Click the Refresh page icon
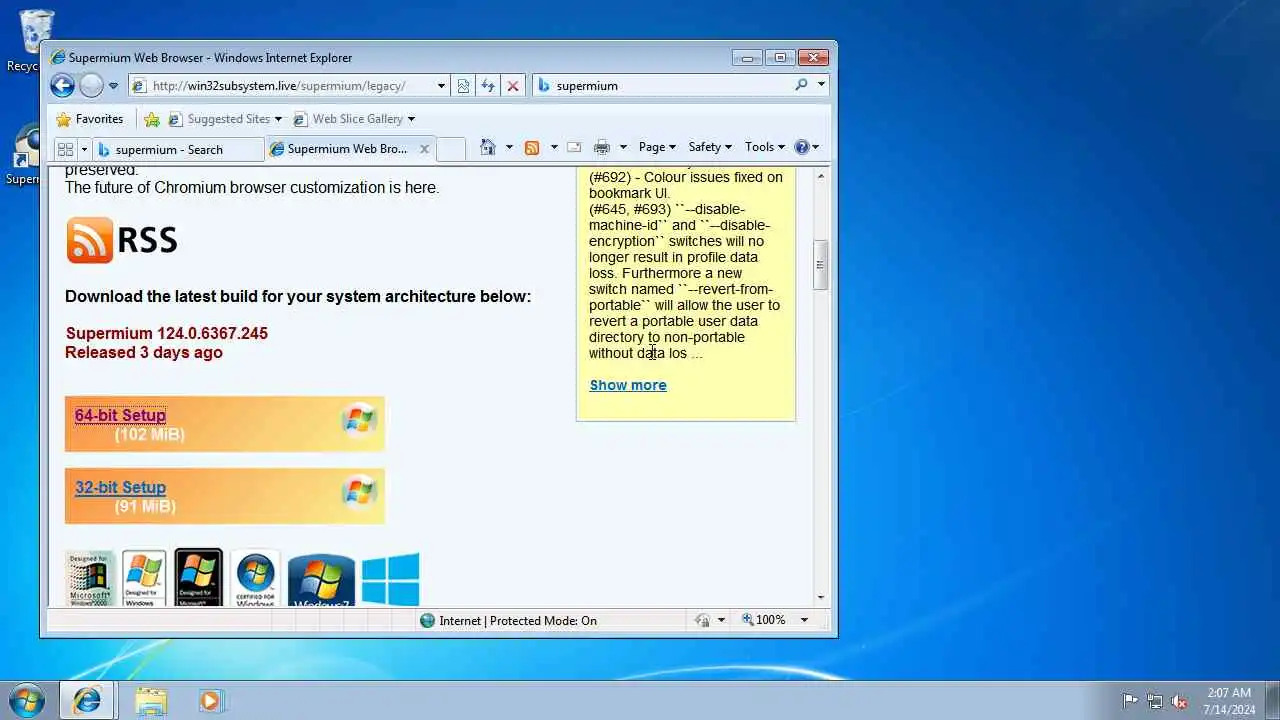The width and height of the screenshot is (1280, 720). (x=488, y=86)
